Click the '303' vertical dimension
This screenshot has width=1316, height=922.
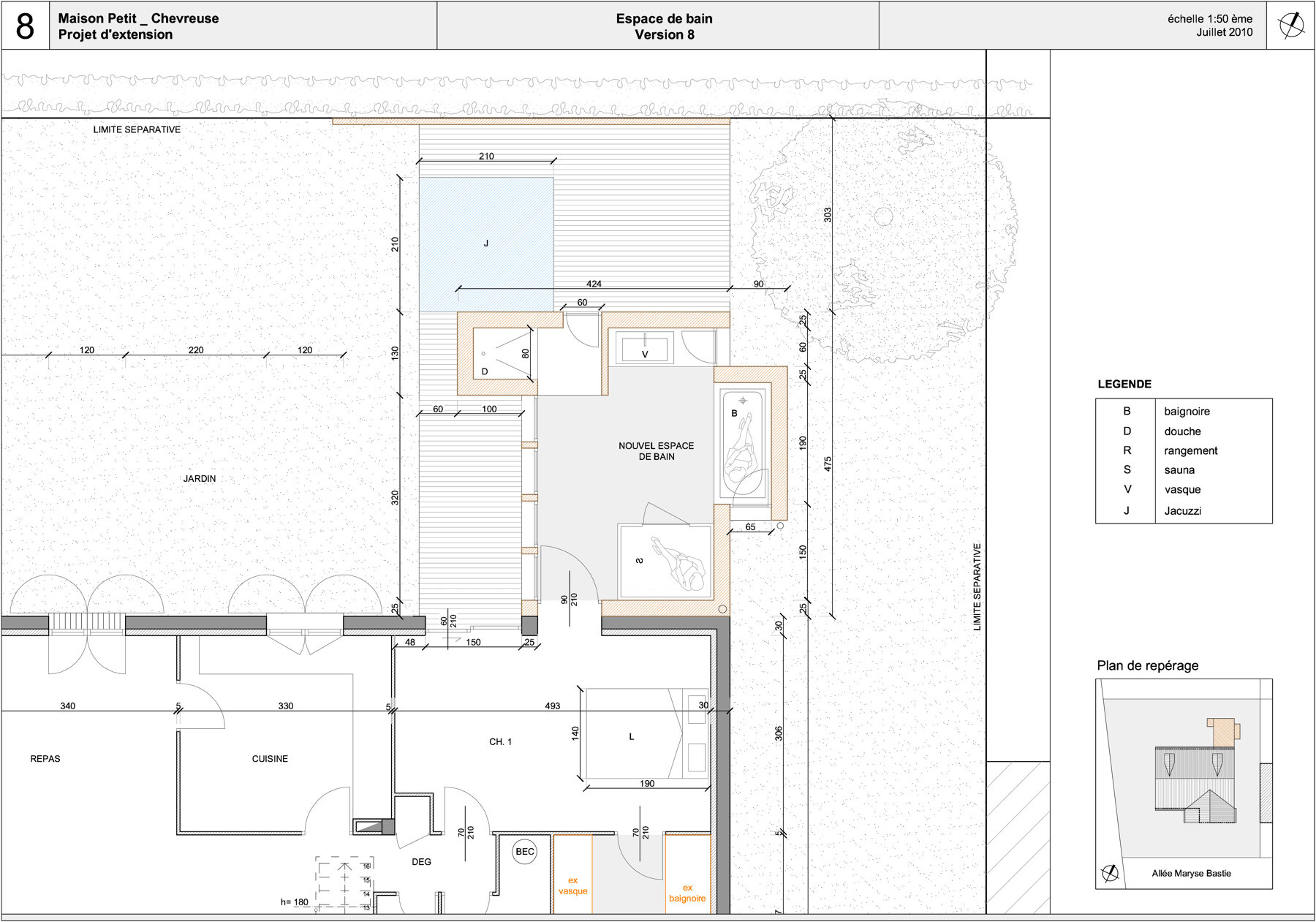828,215
